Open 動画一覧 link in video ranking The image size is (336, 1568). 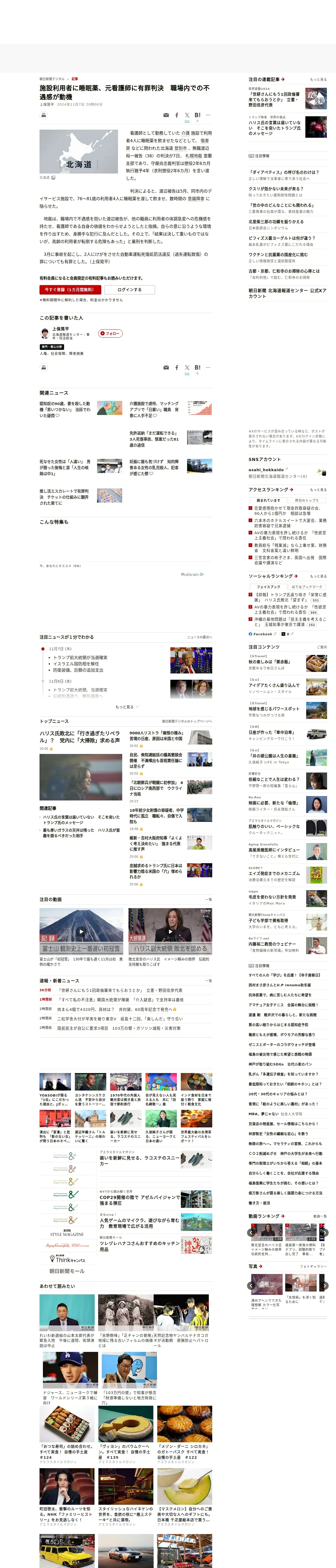coord(320,1216)
